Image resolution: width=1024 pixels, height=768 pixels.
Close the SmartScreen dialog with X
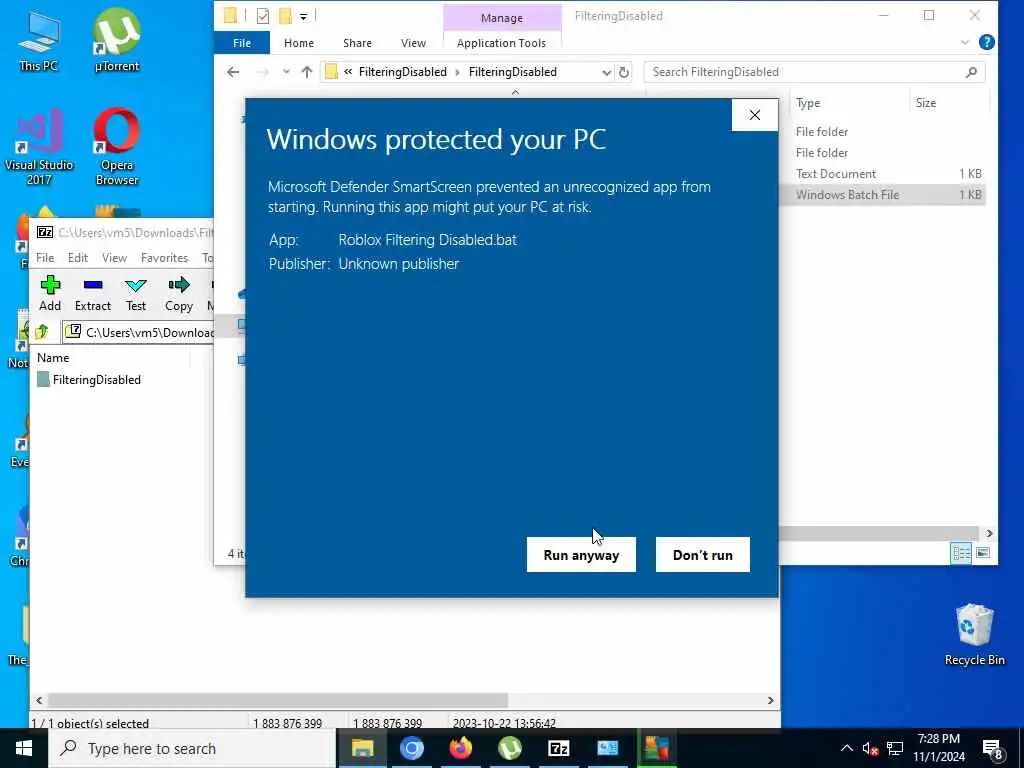[x=755, y=115]
